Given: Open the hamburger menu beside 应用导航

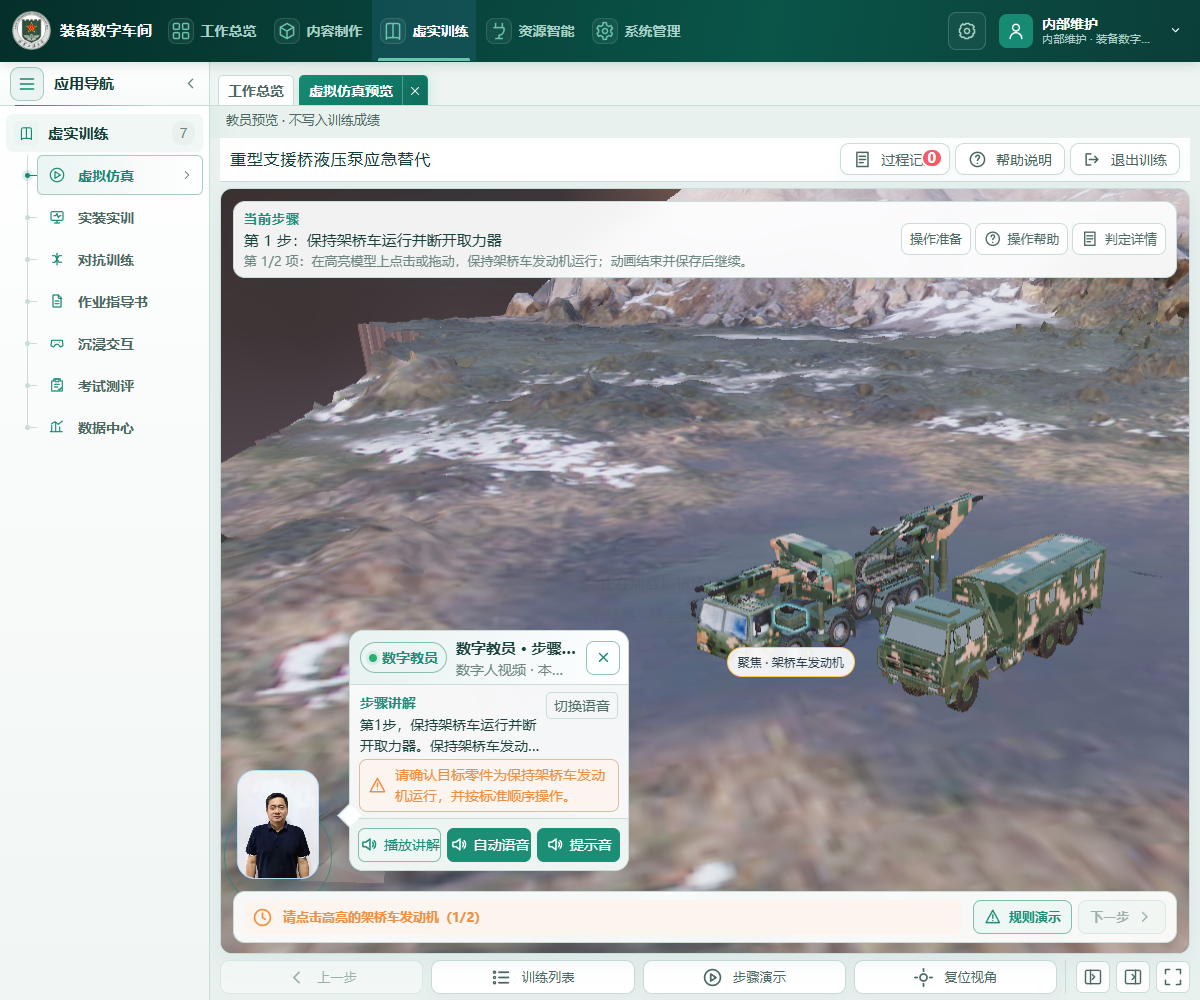Looking at the screenshot, I should pos(27,84).
